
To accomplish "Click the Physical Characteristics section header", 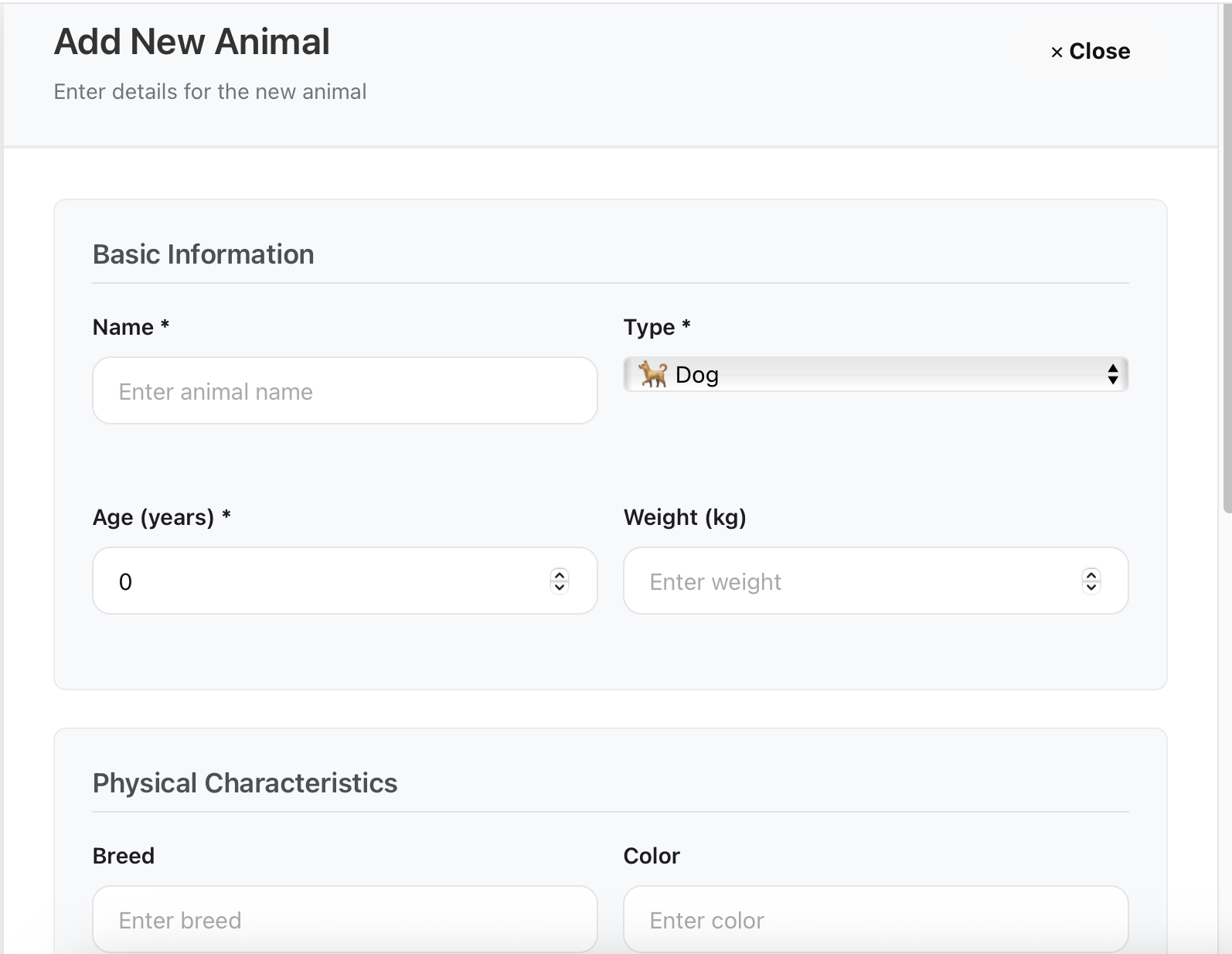I will (x=245, y=783).
